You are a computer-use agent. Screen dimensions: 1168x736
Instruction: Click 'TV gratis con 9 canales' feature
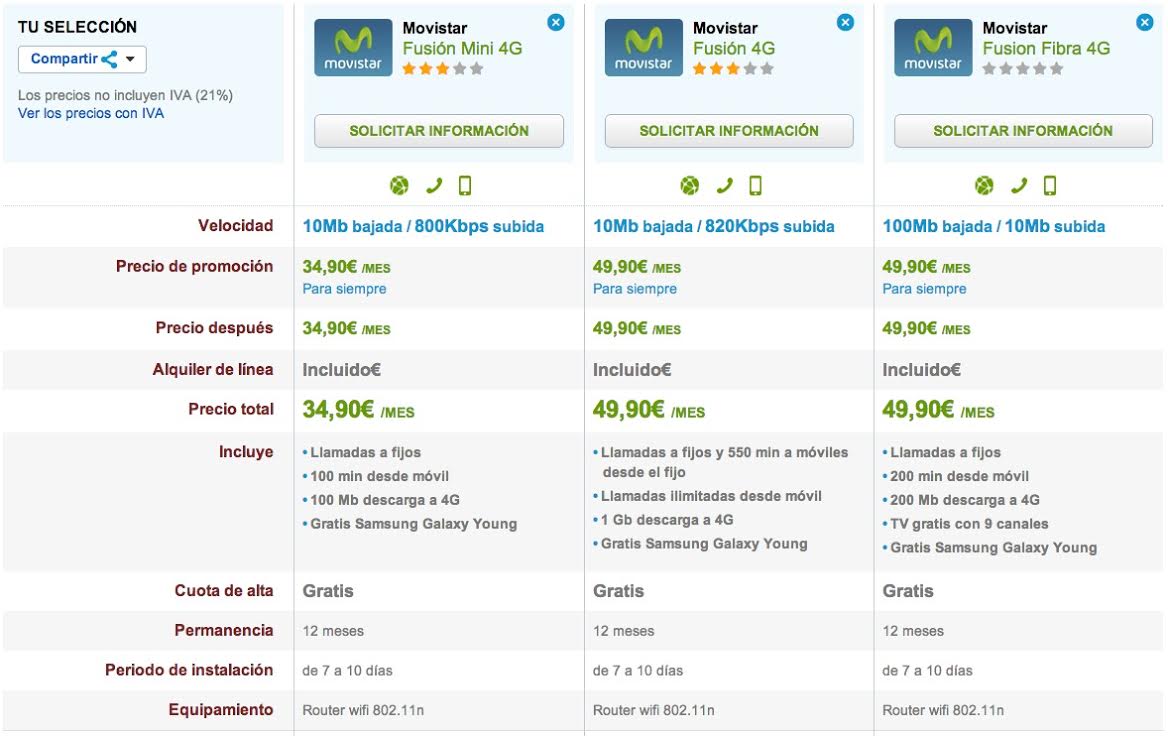click(x=969, y=524)
